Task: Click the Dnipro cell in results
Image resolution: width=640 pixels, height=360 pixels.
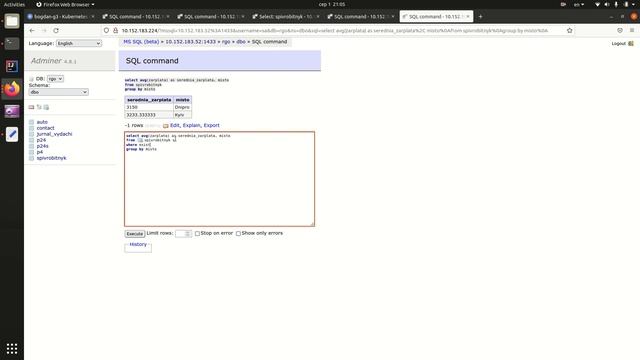Action: click(182, 107)
